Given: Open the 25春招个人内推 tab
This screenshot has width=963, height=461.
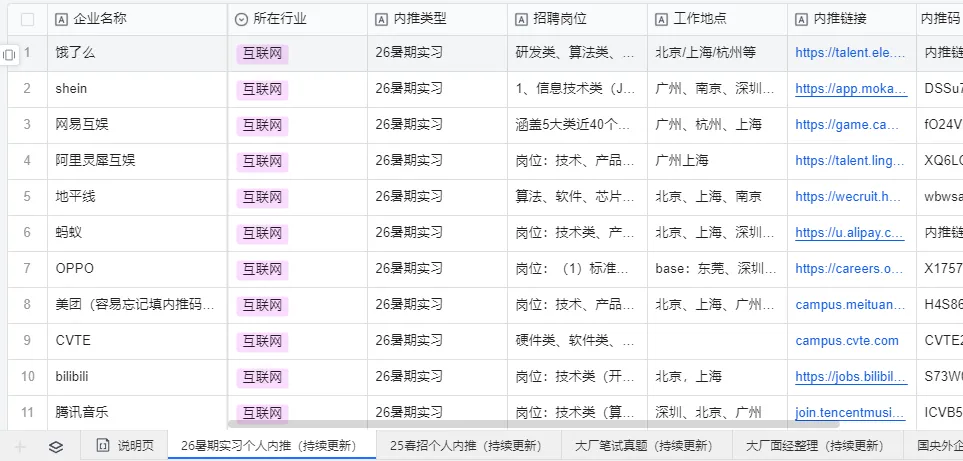Looking at the screenshot, I should click(x=469, y=445).
